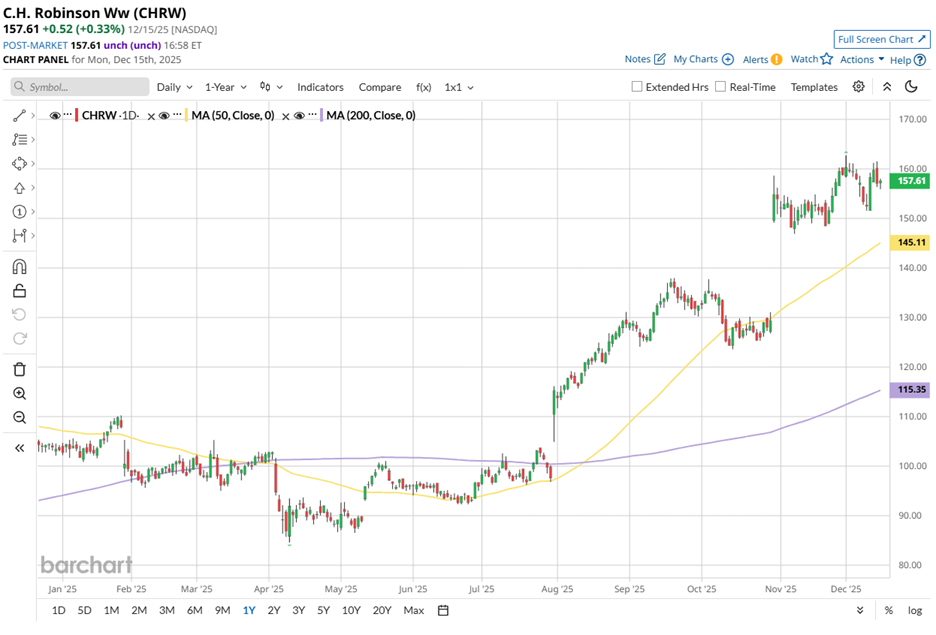
Task: Activate the magnet snap tool
Action: click(19, 266)
